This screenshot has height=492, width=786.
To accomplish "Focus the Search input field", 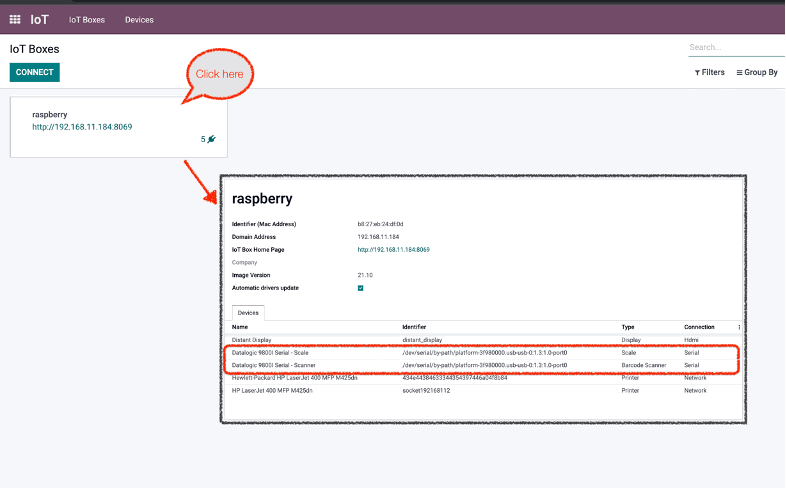I will (x=735, y=47).
